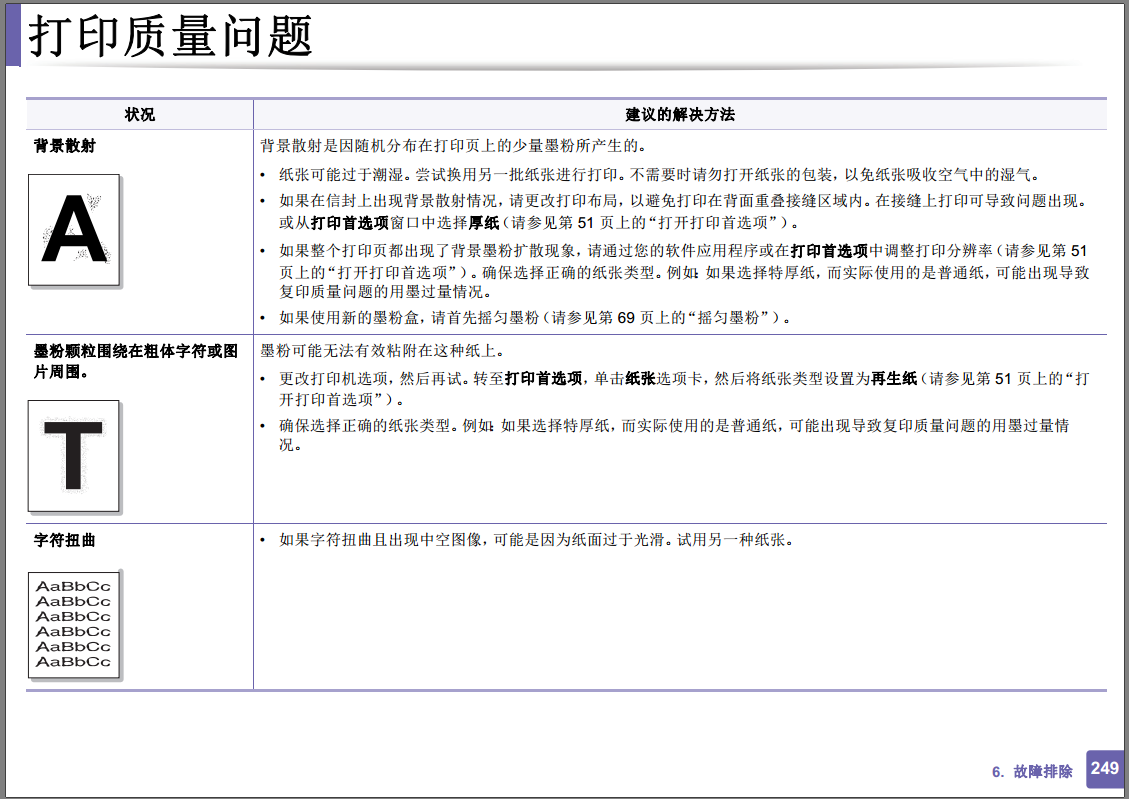Click the 墨粉颗粒围绕在粗体字符或图片周围 row title

(x=135, y=361)
